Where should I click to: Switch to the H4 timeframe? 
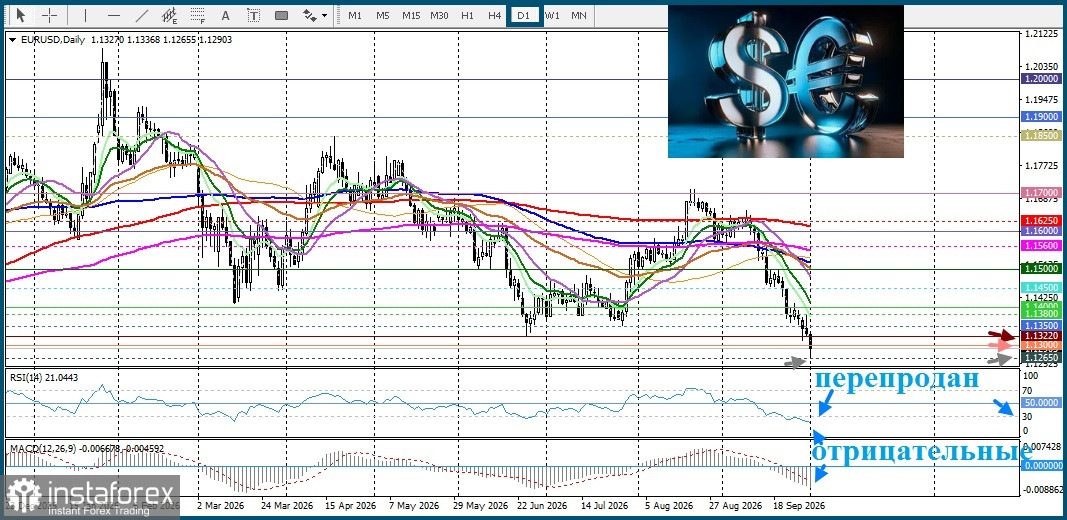(x=495, y=15)
